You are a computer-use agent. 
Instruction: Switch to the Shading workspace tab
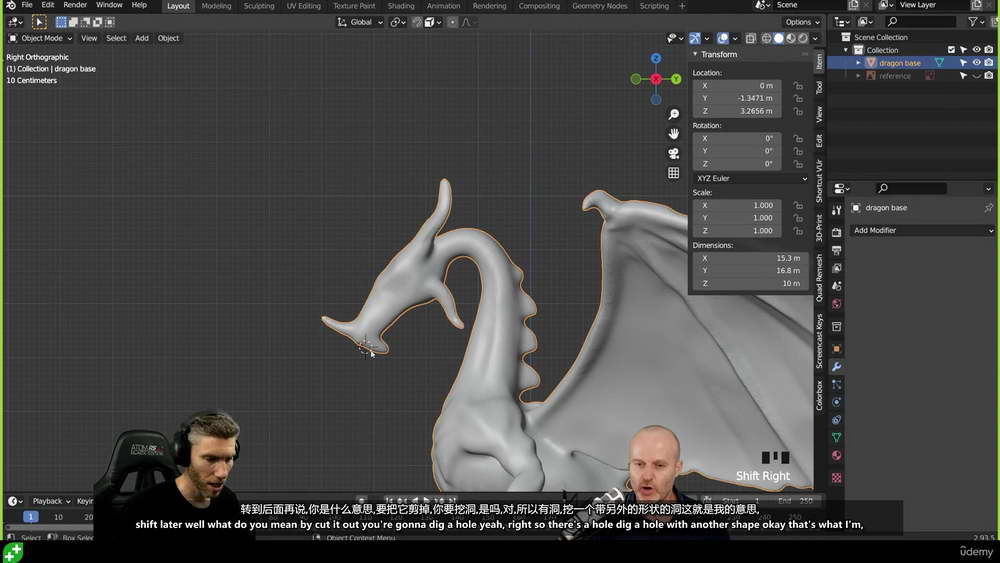point(401,6)
